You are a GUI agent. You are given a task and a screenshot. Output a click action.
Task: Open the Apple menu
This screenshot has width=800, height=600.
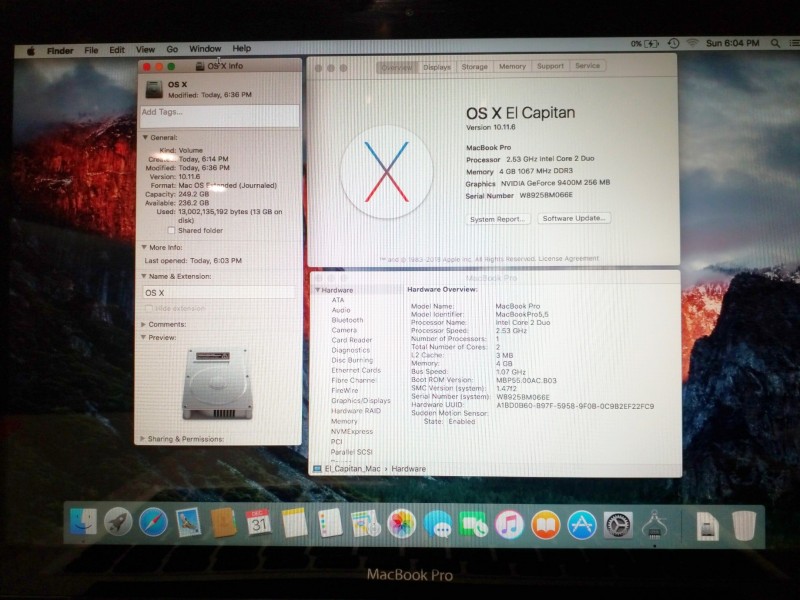click(x=31, y=51)
